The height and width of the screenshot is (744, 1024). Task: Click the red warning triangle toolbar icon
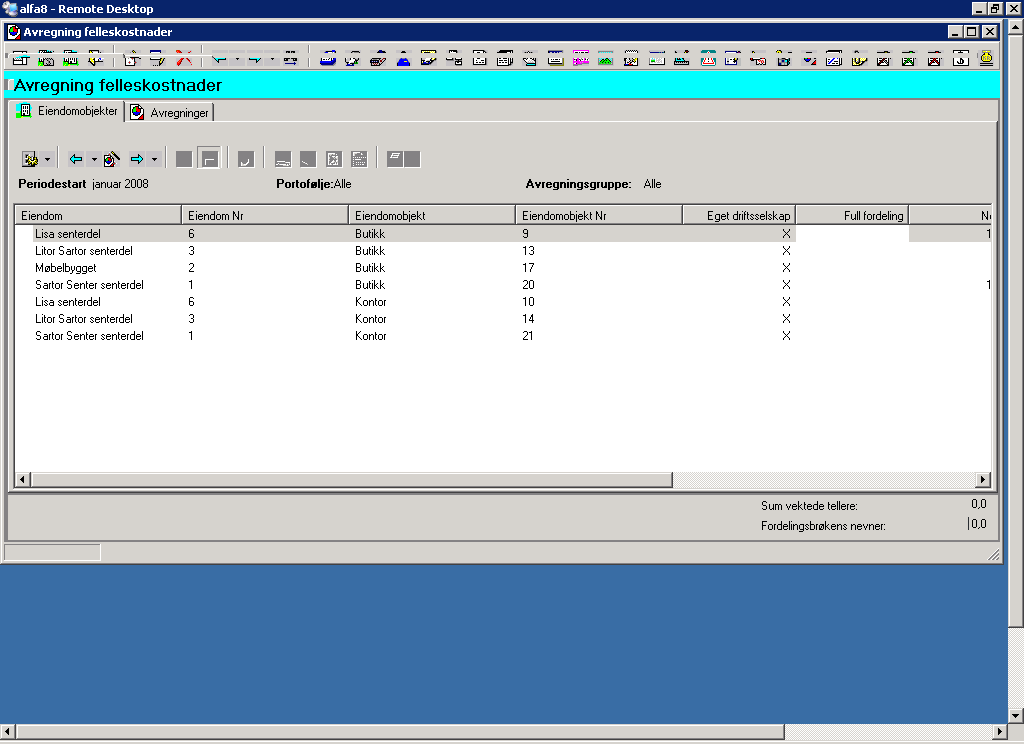[708, 59]
